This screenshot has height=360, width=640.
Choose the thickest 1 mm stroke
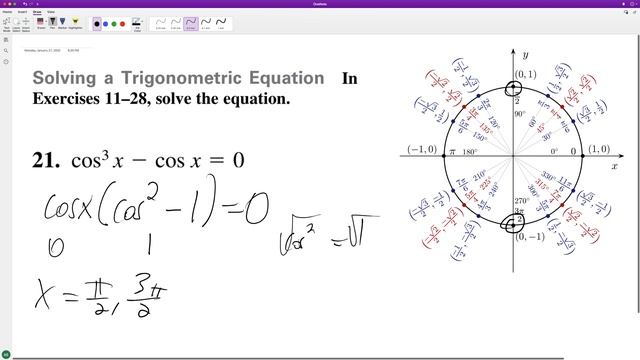point(221,24)
